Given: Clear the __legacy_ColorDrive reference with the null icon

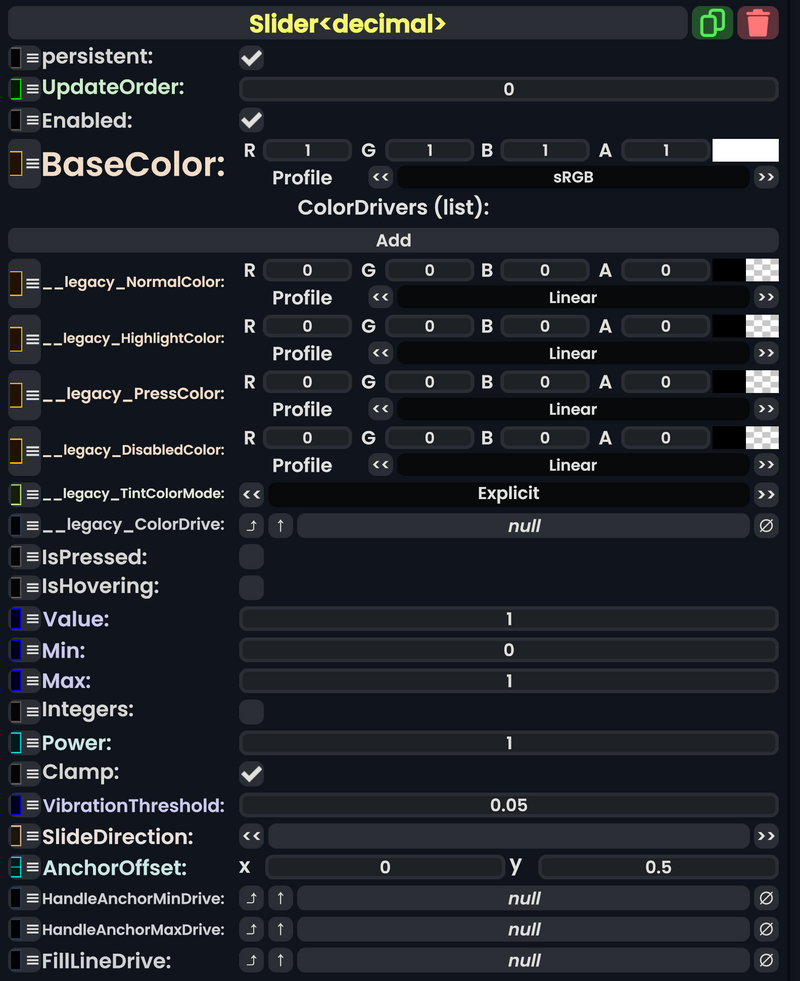Looking at the screenshot, I should tap(766, 525).
